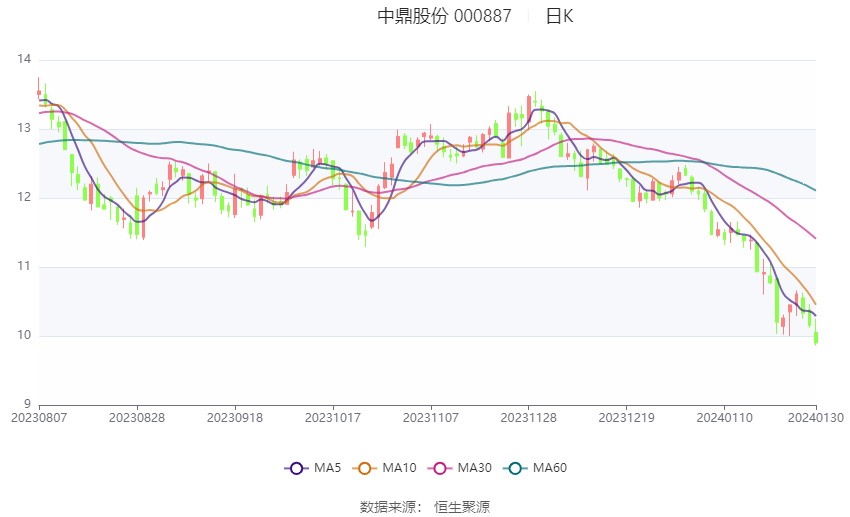Select x-axis date label 20231017
Viewport: 850px width, 517px height.
pos(333,418)
